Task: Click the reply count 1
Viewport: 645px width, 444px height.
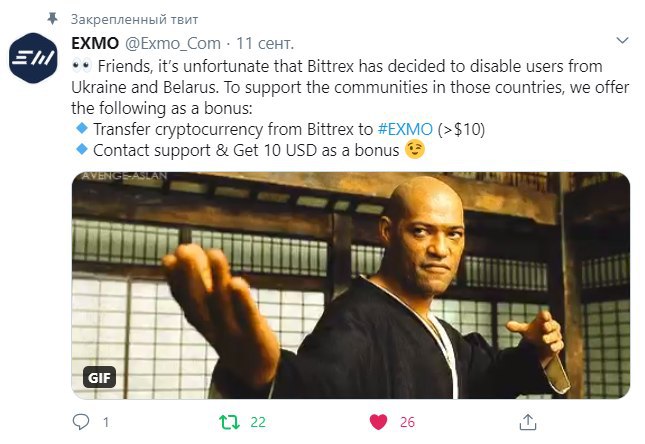Action: tap(106, 422)
